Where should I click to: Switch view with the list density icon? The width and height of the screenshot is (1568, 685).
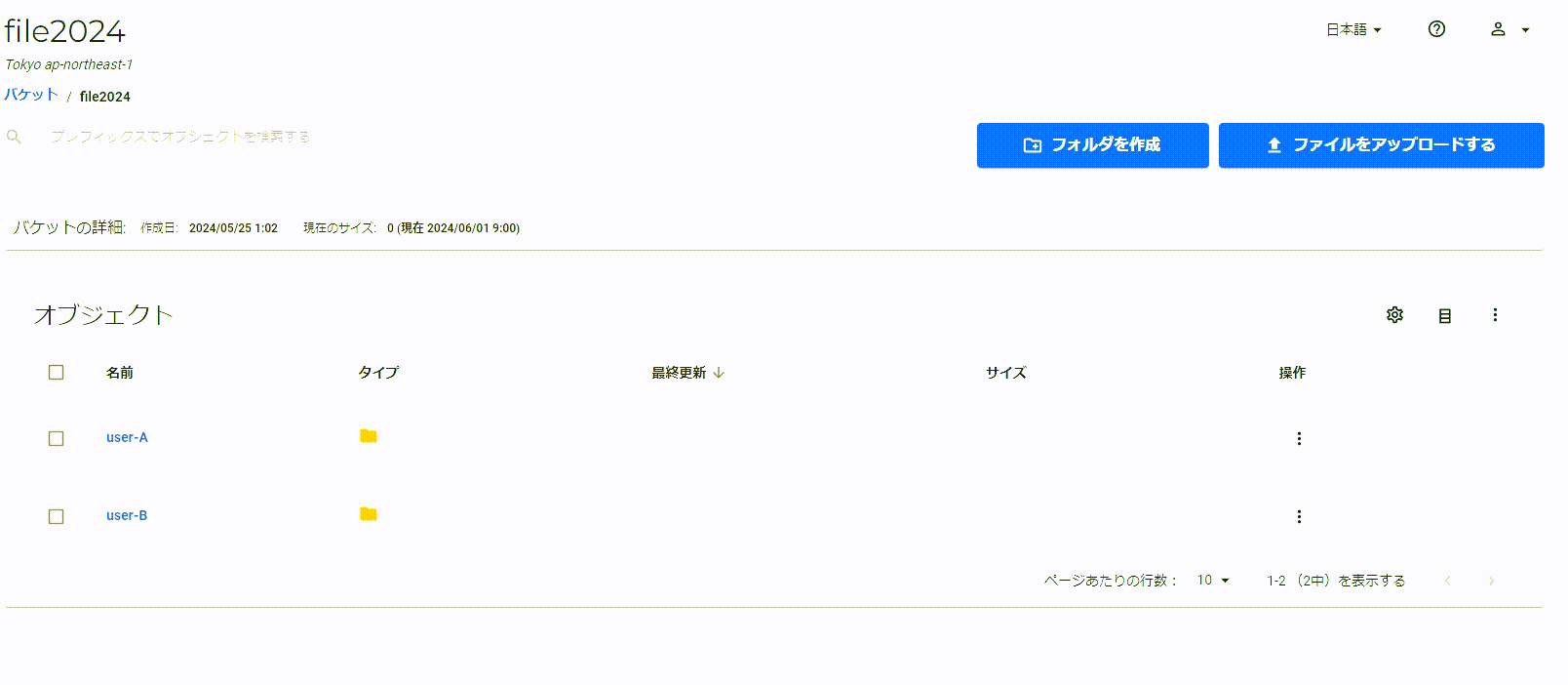coord(1445,315)
